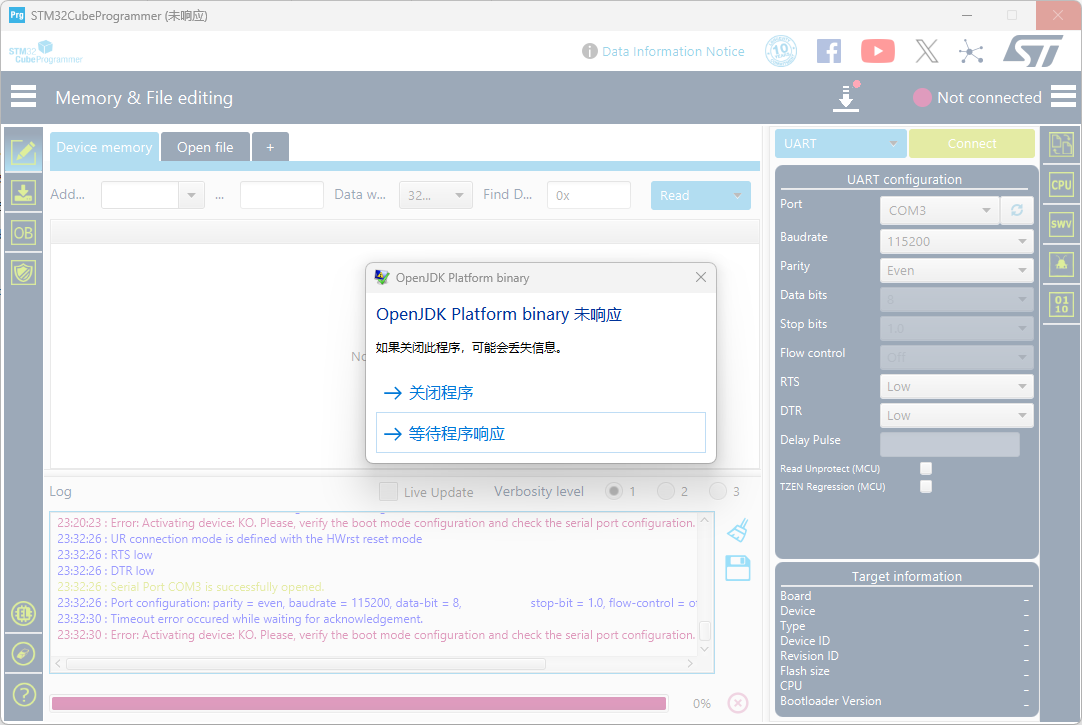Open the 0110 binary registers icon
Screen dimensions: 1082x725
(x=1061, y=304)
